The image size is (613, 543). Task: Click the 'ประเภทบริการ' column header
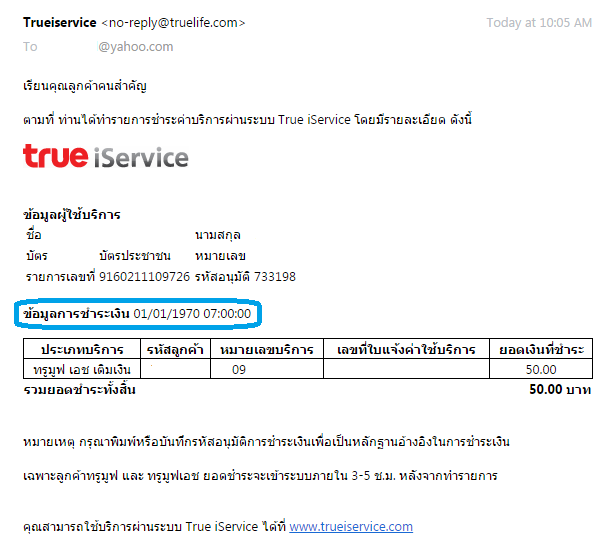(x=82, y=349)
